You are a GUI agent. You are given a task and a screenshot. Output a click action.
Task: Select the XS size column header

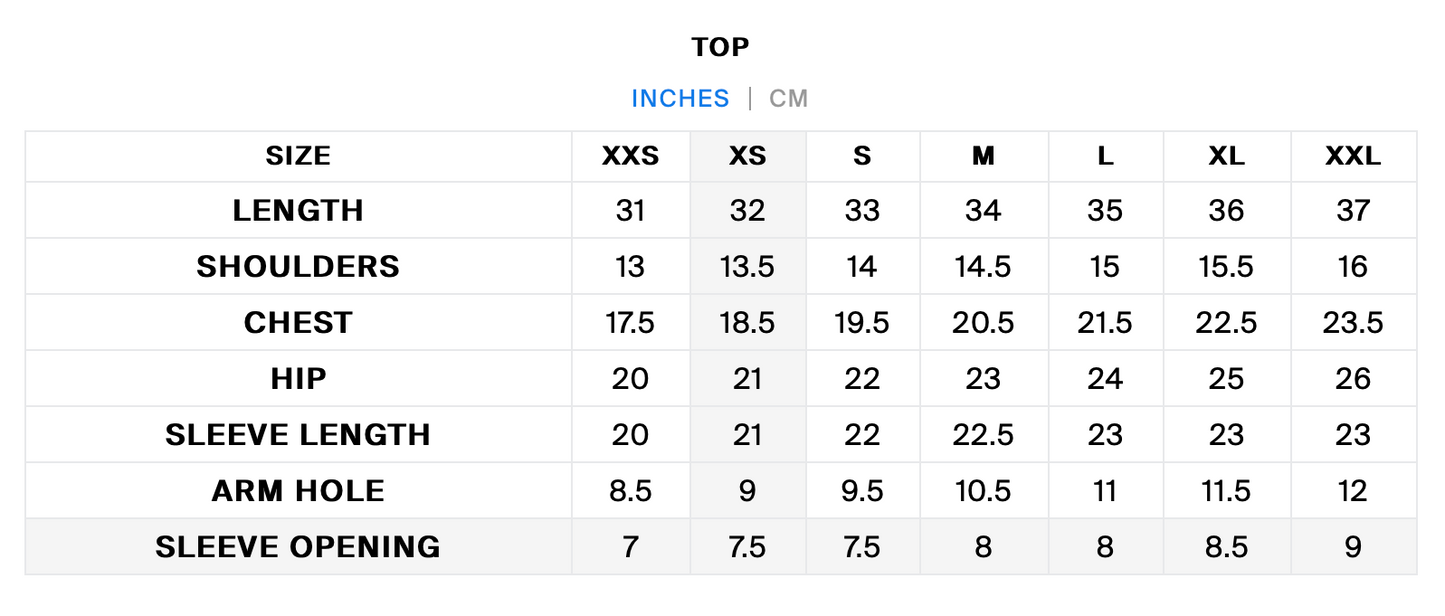(747, 156)
